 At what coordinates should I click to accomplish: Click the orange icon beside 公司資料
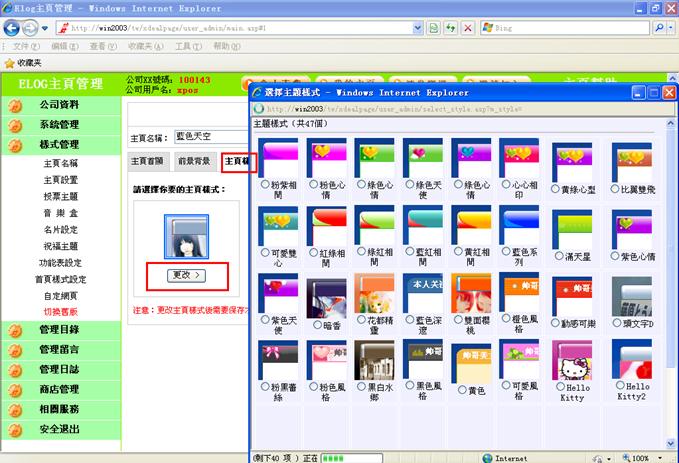tap(15, 104)
